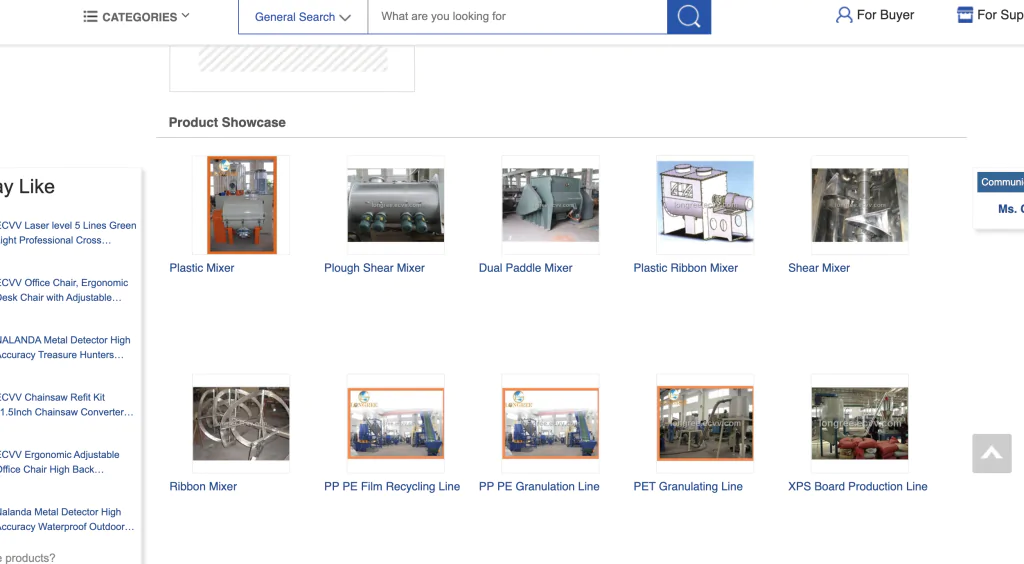Click the For Buyer person icon
This screenshot has height=564, width=1024.
(x=844, y=15)
